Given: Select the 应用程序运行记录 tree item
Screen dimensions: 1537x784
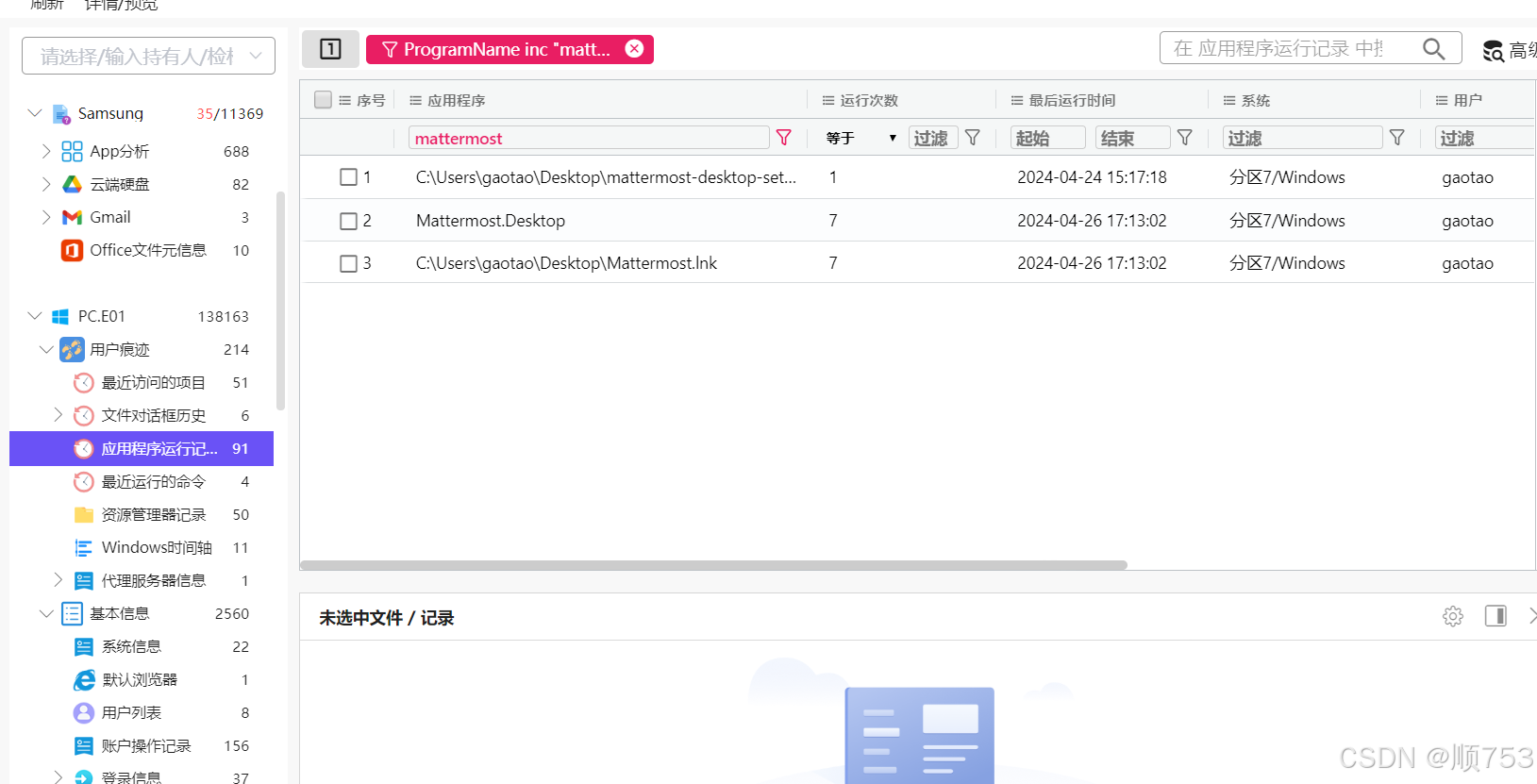Looking at the screenshot, I should pos(142,448).
